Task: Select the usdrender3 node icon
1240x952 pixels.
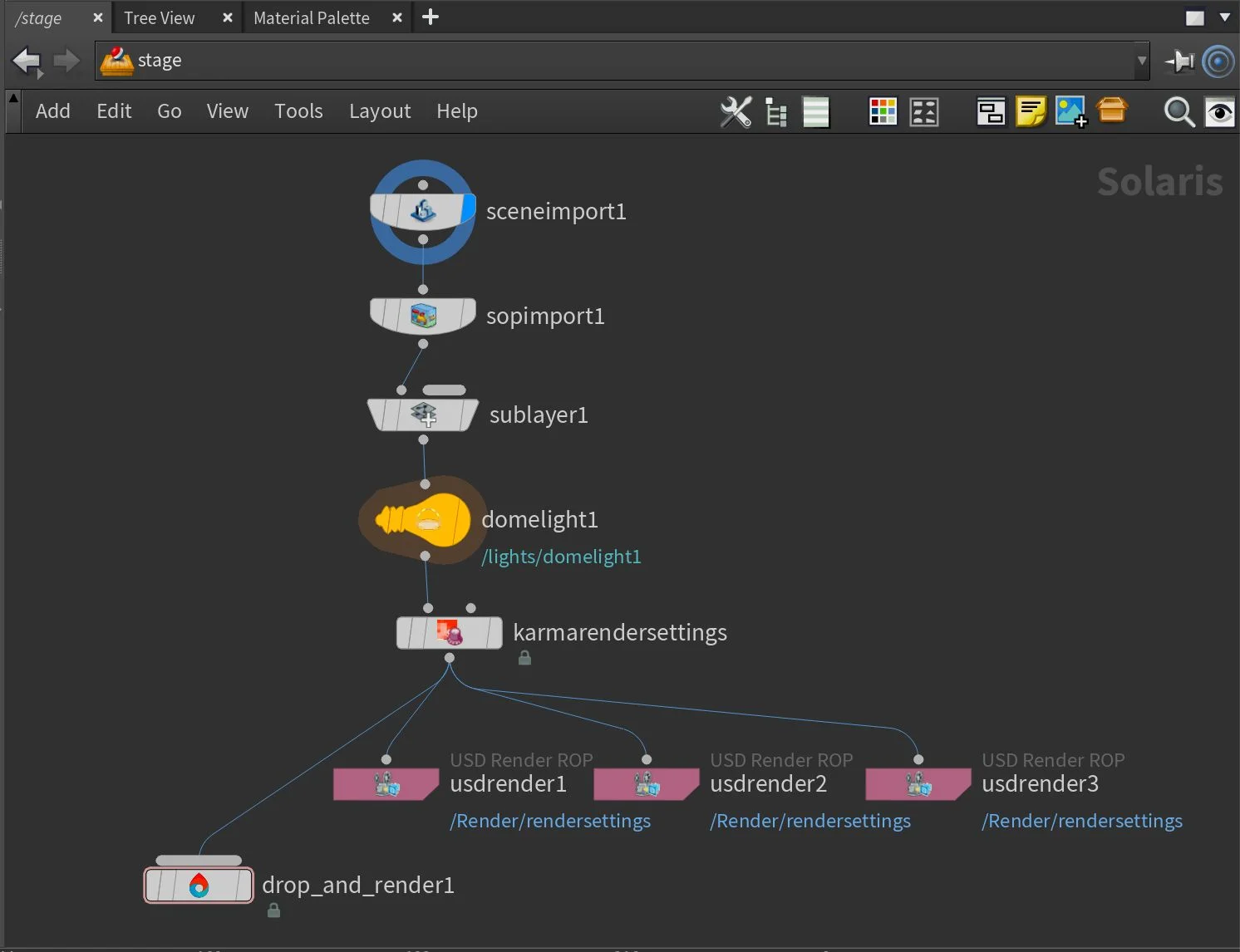Action: (918, 784)
